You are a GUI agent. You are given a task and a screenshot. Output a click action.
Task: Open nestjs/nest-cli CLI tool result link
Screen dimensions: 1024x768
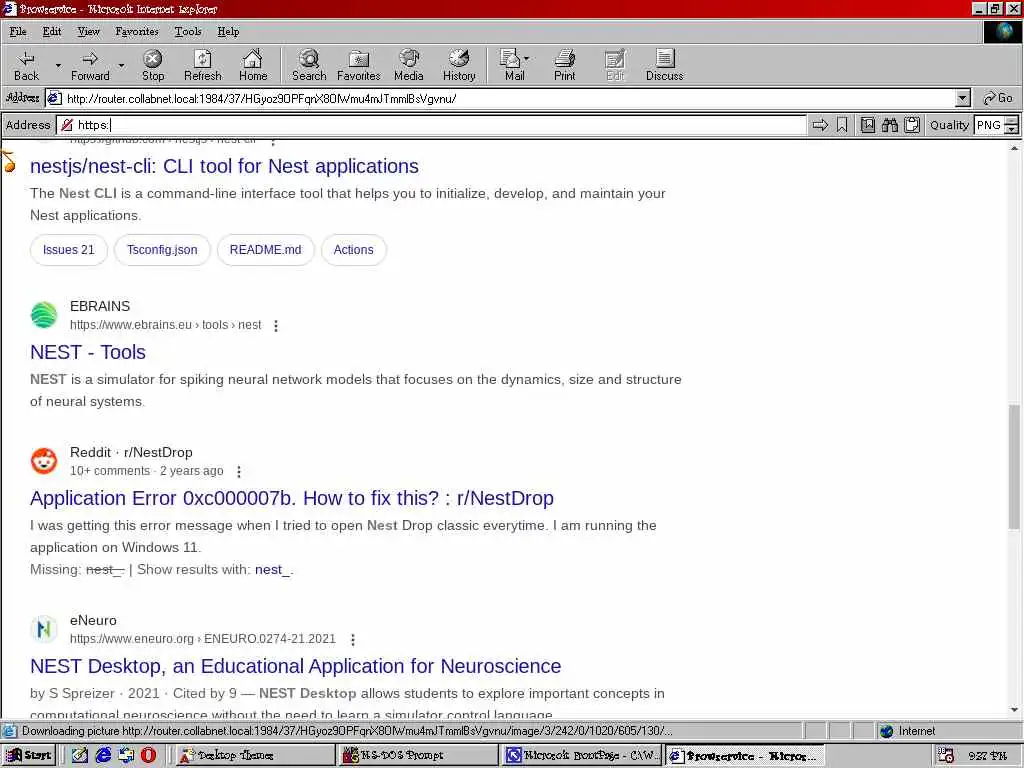(224, 166)
